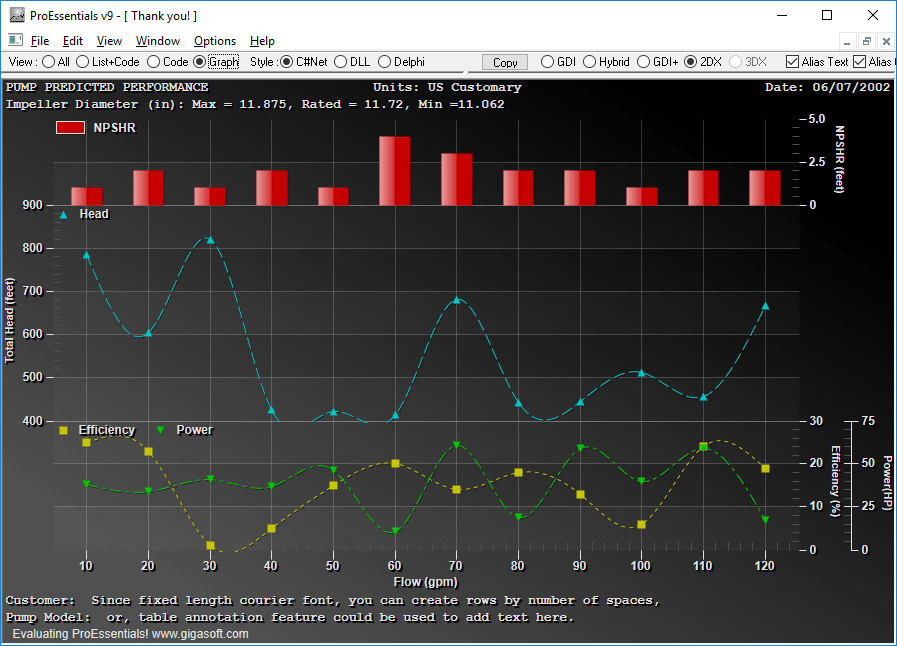
Task: Click the red NPSHR legend swatch
Action: point(70,128)
